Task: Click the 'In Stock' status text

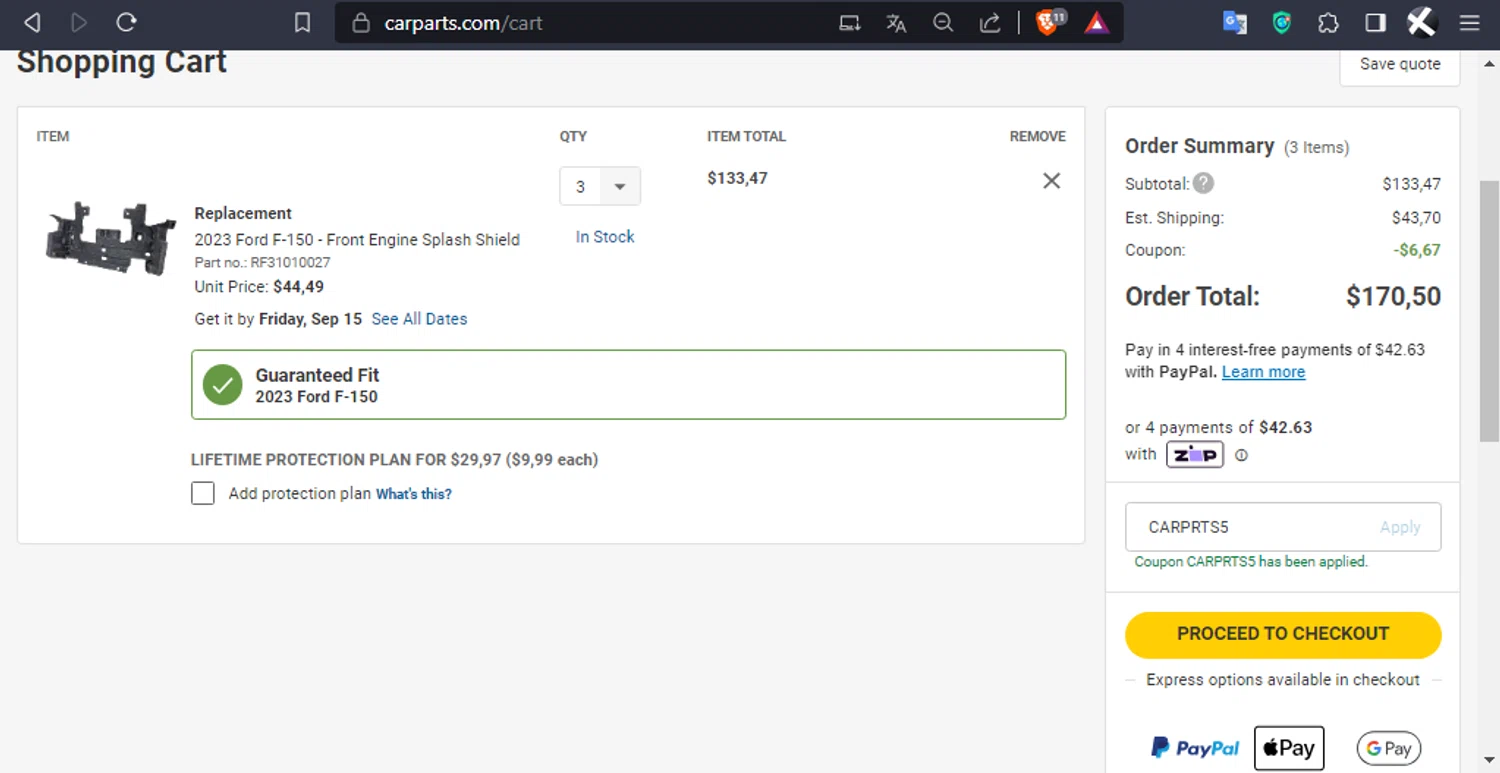Action: tap(605, 237)
